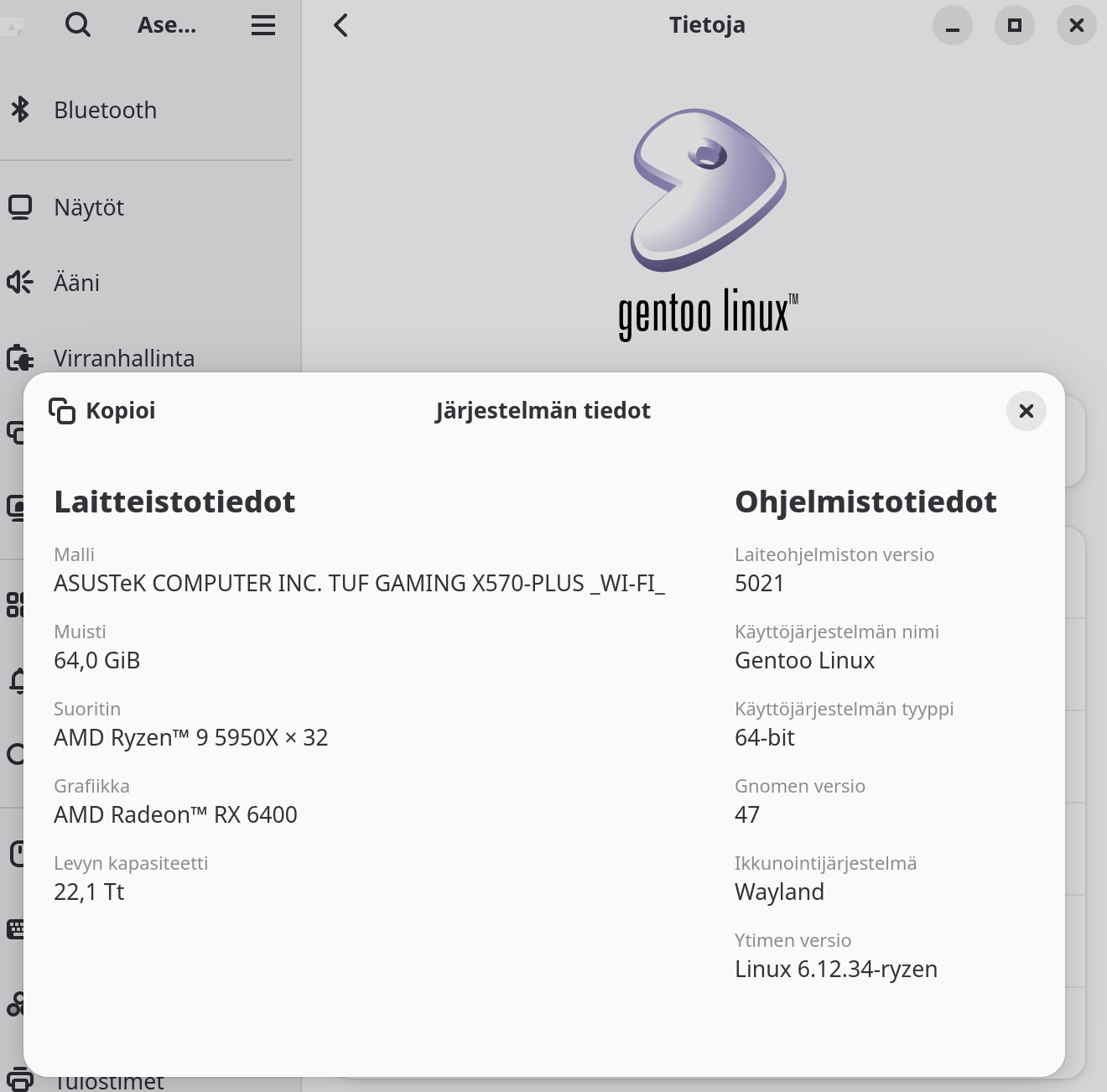This screenshot has width=1107, height=1092.
Task: Click the Järjestelmän tiedot dialog title
Action: click(543, 411)
